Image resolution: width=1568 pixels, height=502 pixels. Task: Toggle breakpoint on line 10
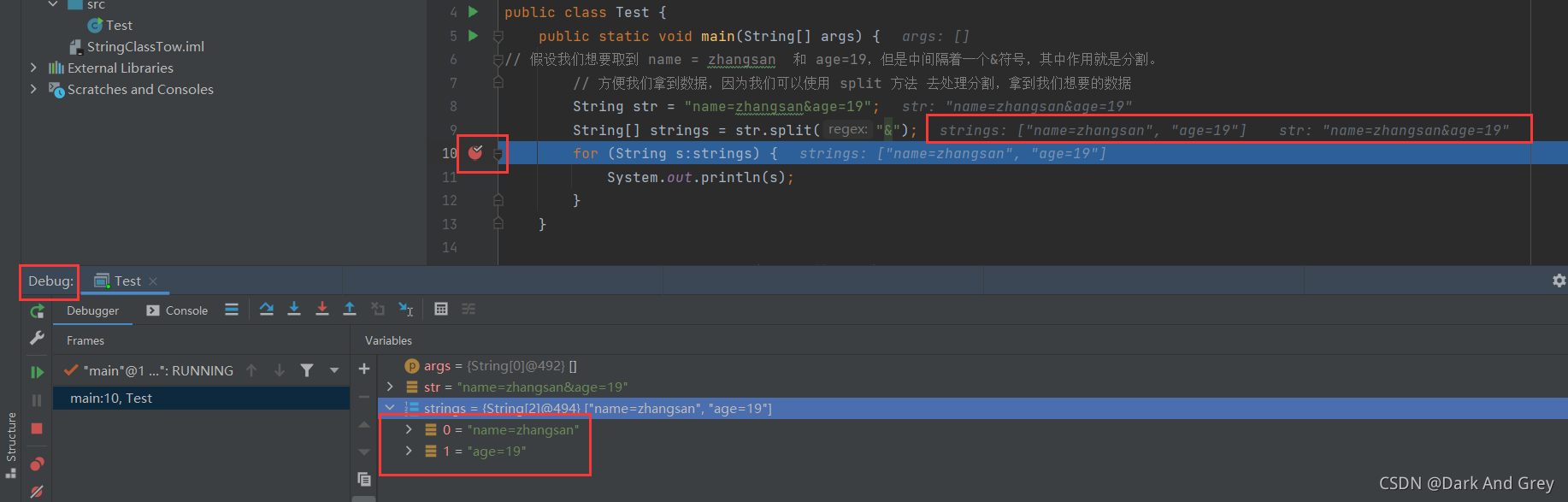475,153
